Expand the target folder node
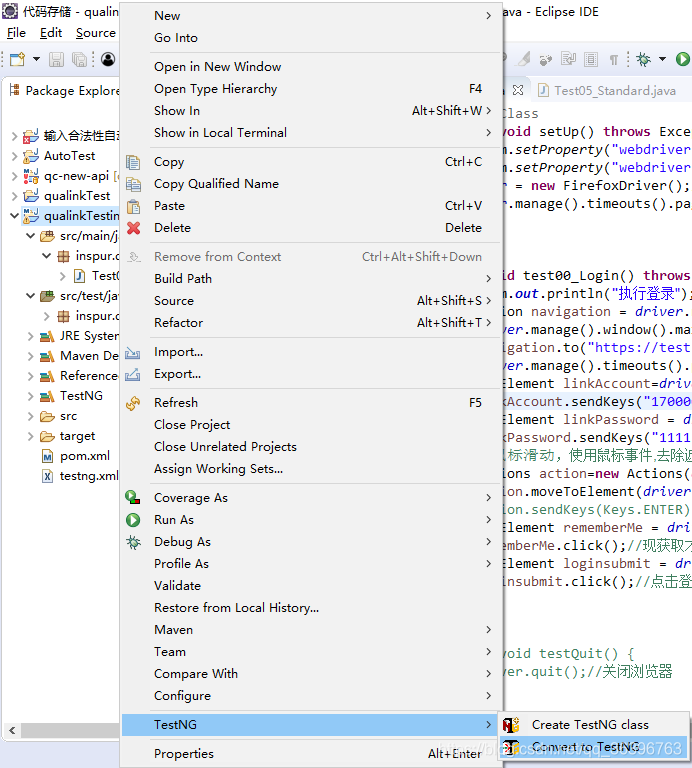 pos(30,436)
